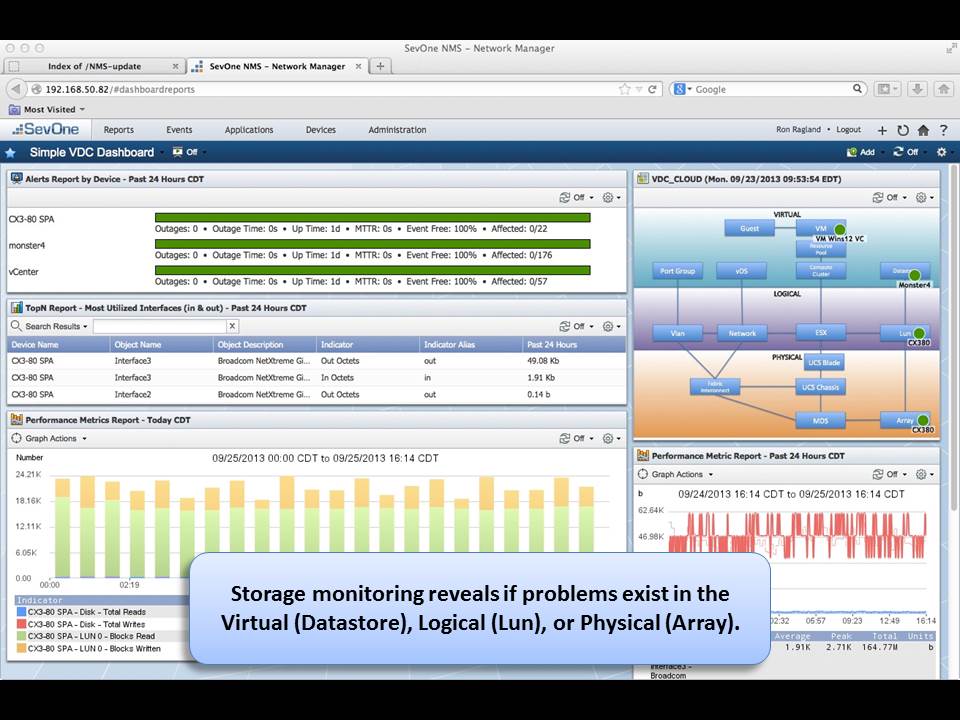This screenshot has width=960, height=720.
Task: Switch to Index of /NMS-update tab
Action: 94,66
